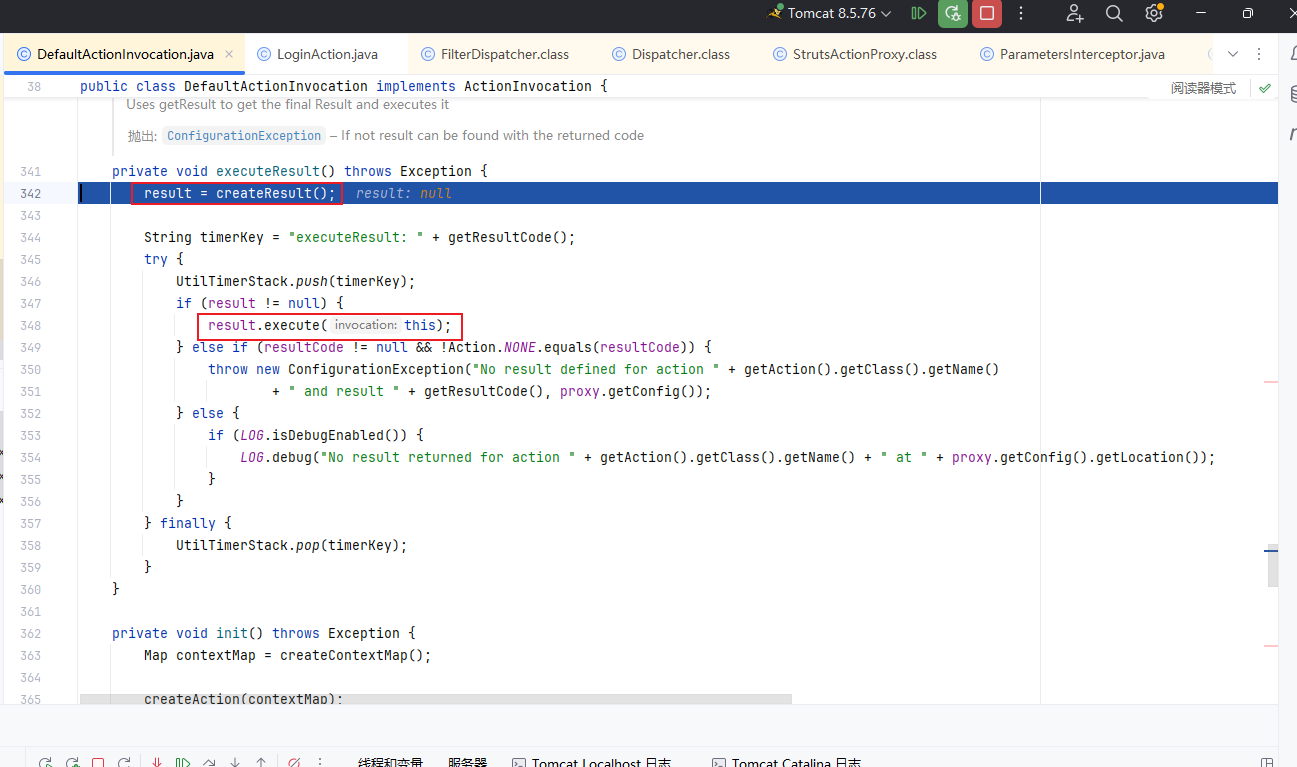This screenshot has height=767, width=1297.
Task: Click the init method name on line 362
Action: (232, 633)
